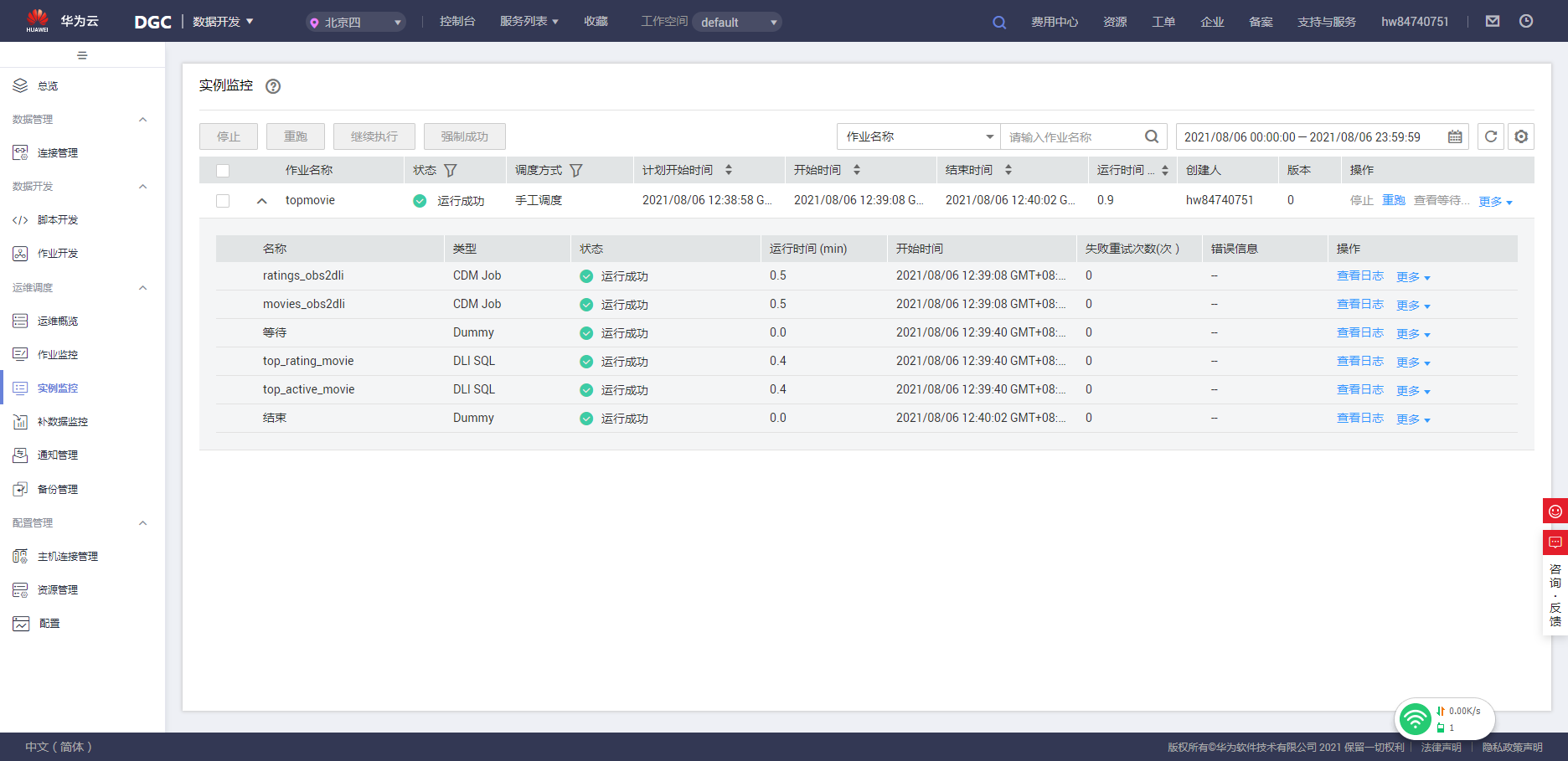Expand the 服务列表 menu
Screen dimensions: 1568x761
(529, 21)
